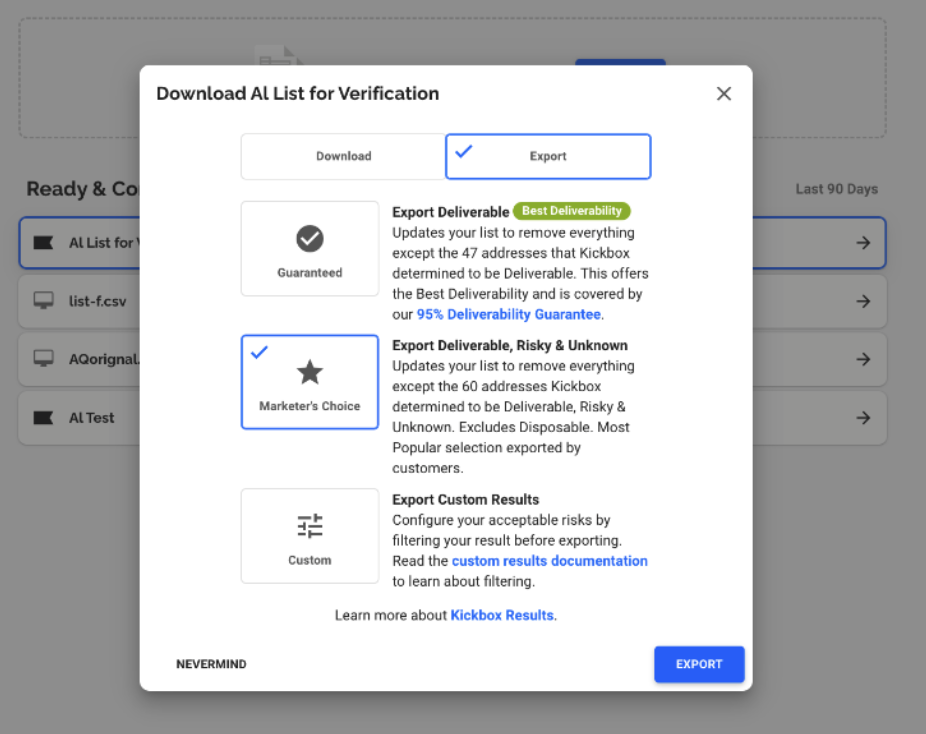Image resolution: width=926 pixels, height=734 pixels.
Task: Click the checkmark on the Export tab
Action: pos(464,151)
